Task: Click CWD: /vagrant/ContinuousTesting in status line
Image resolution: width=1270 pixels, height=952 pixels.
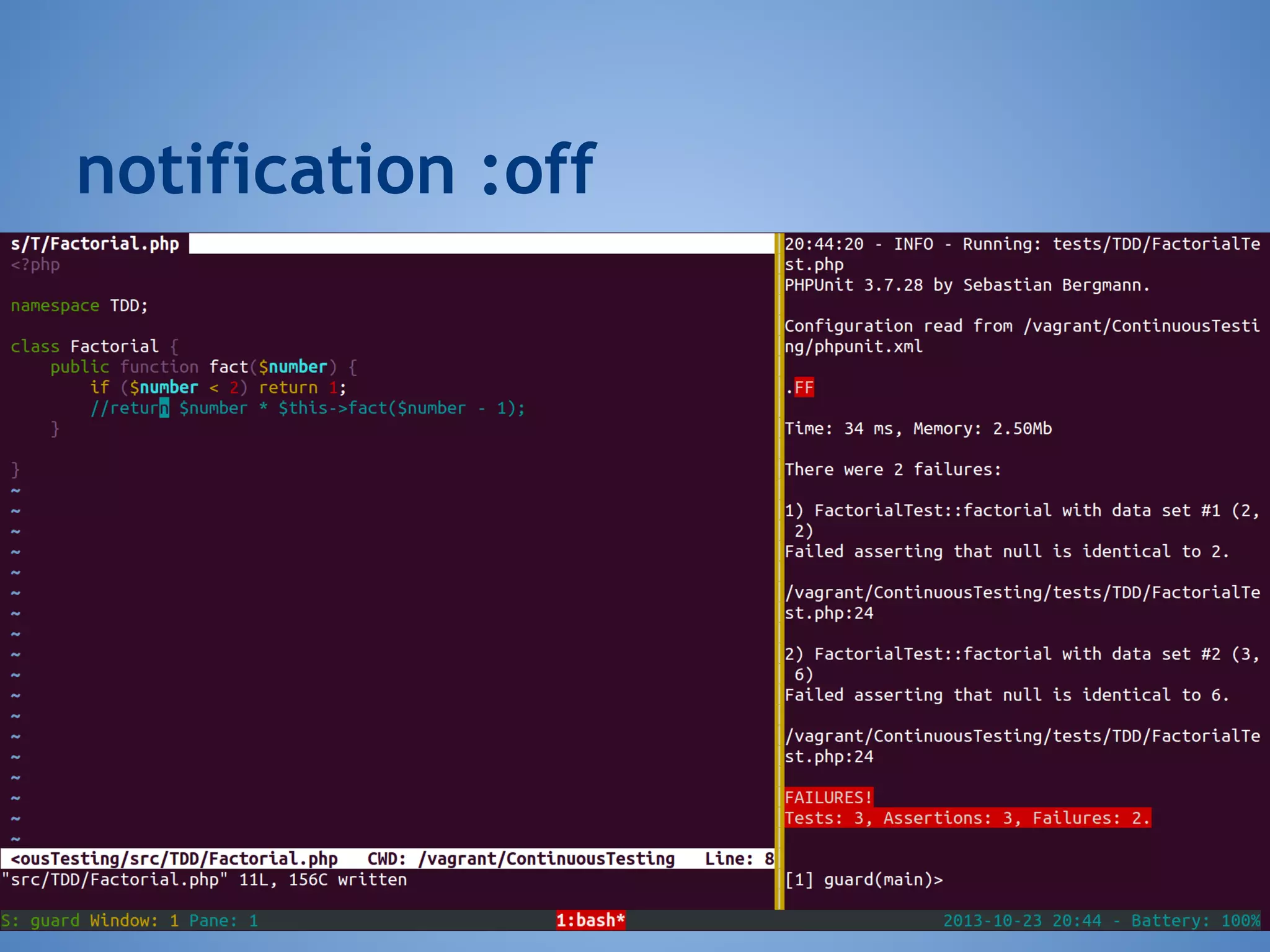Action: (521, 858)
